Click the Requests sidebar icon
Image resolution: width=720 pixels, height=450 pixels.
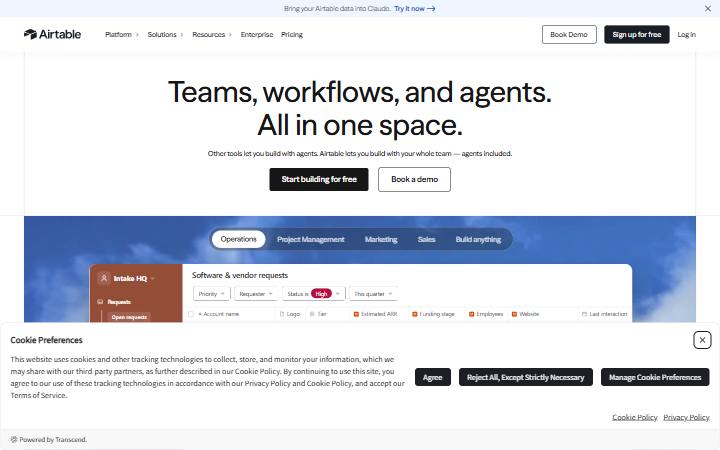(x=100, y=302)
